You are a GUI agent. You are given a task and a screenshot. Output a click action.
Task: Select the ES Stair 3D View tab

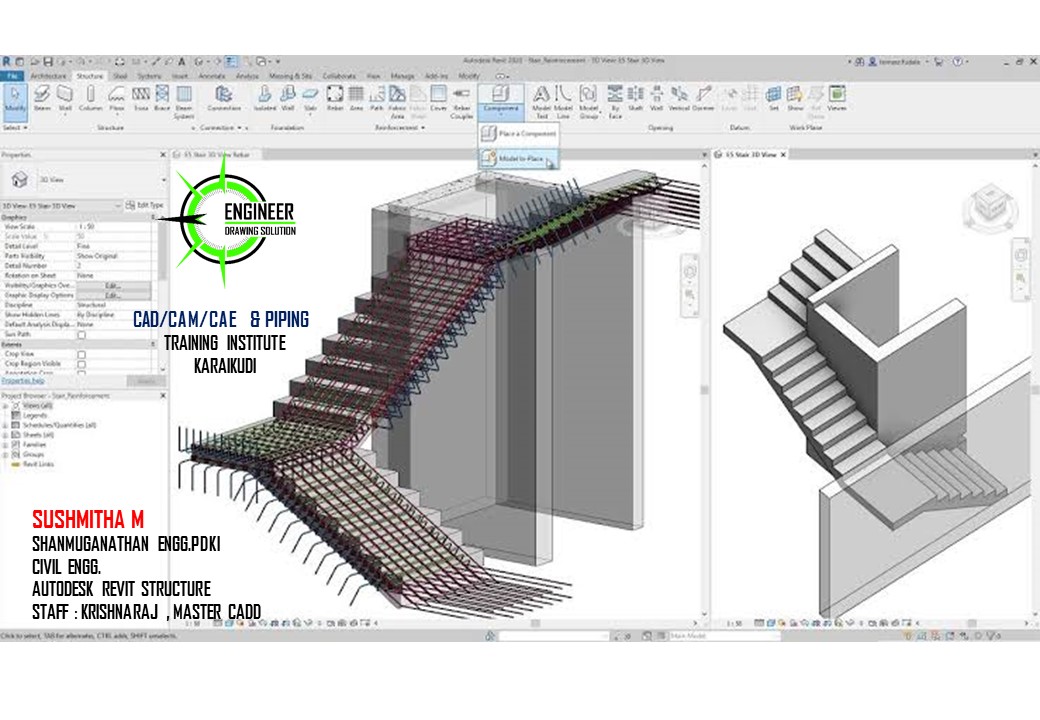(x=750, y=154)
